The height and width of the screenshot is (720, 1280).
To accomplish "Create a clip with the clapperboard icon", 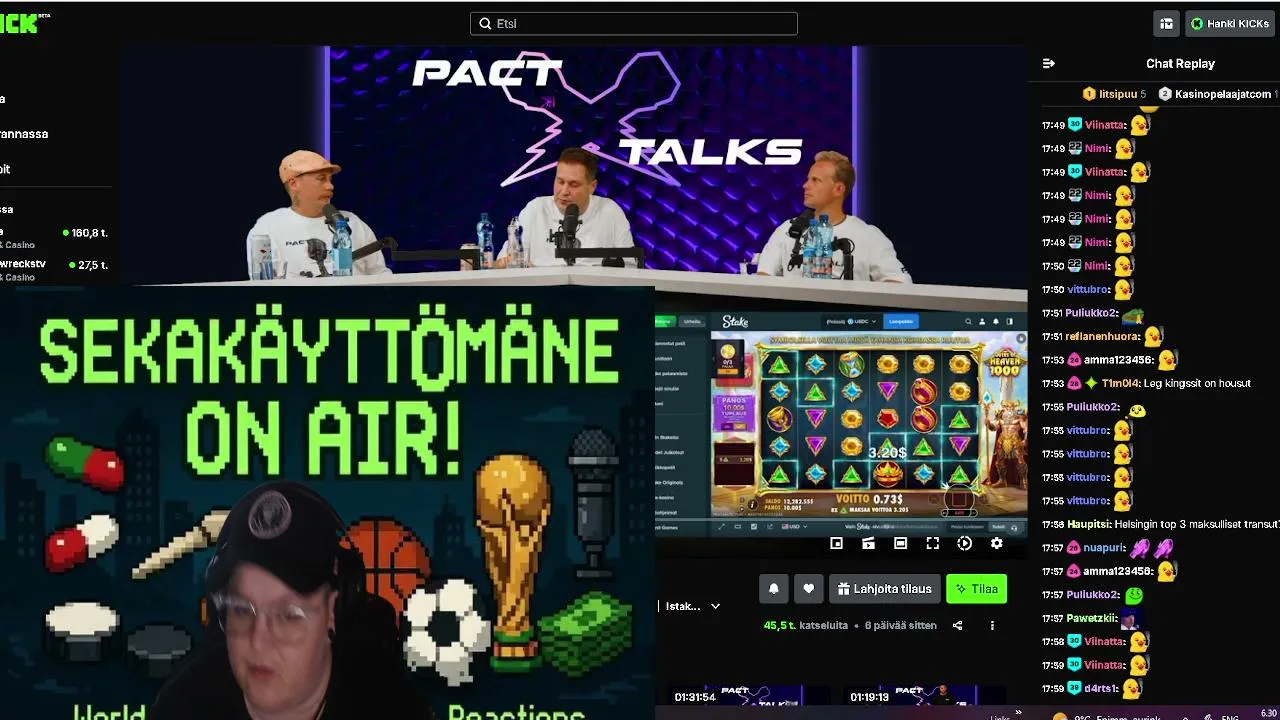I will pyautogui.click(x=869, y=543).
